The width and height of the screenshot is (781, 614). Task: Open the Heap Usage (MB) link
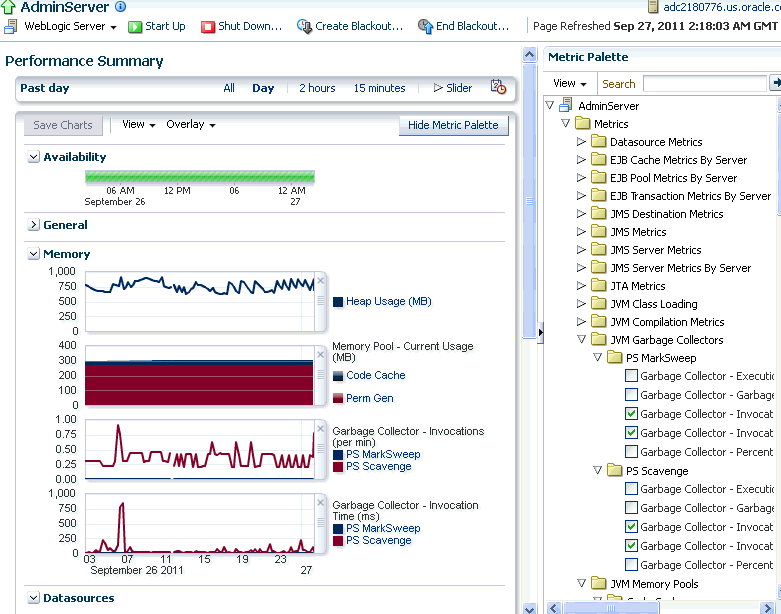click(389, 301)
